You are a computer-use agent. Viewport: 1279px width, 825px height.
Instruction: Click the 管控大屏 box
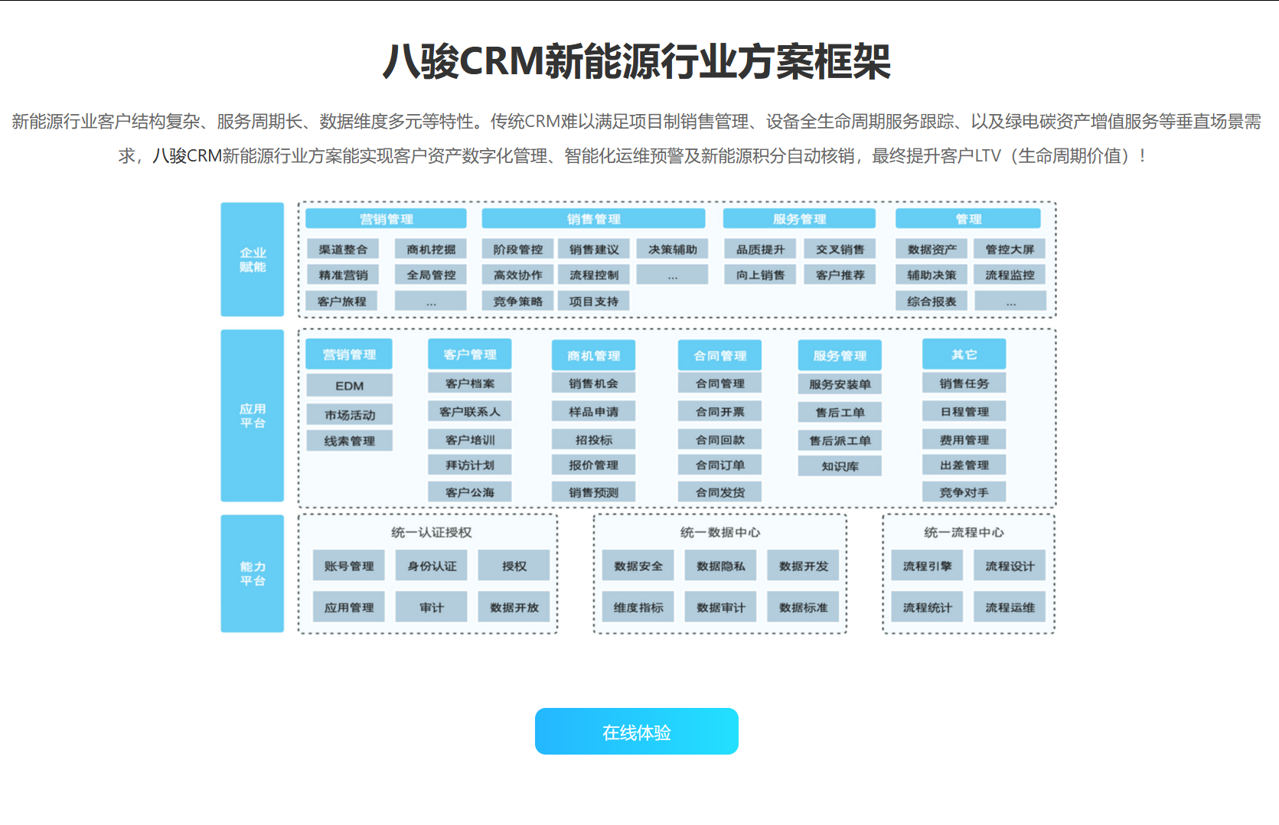tap(1009, 249)
